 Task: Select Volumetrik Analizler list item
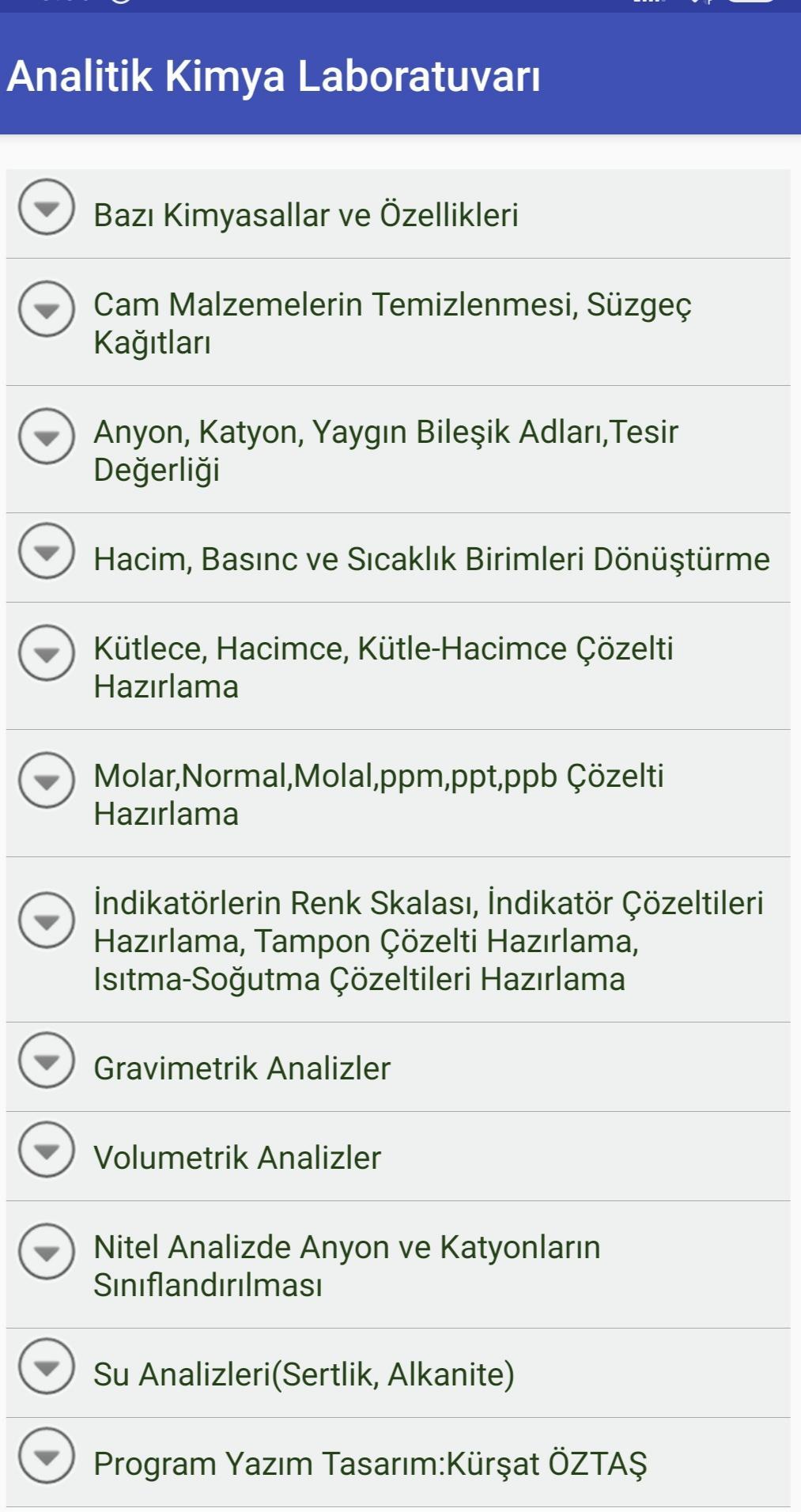point(399,1157)
